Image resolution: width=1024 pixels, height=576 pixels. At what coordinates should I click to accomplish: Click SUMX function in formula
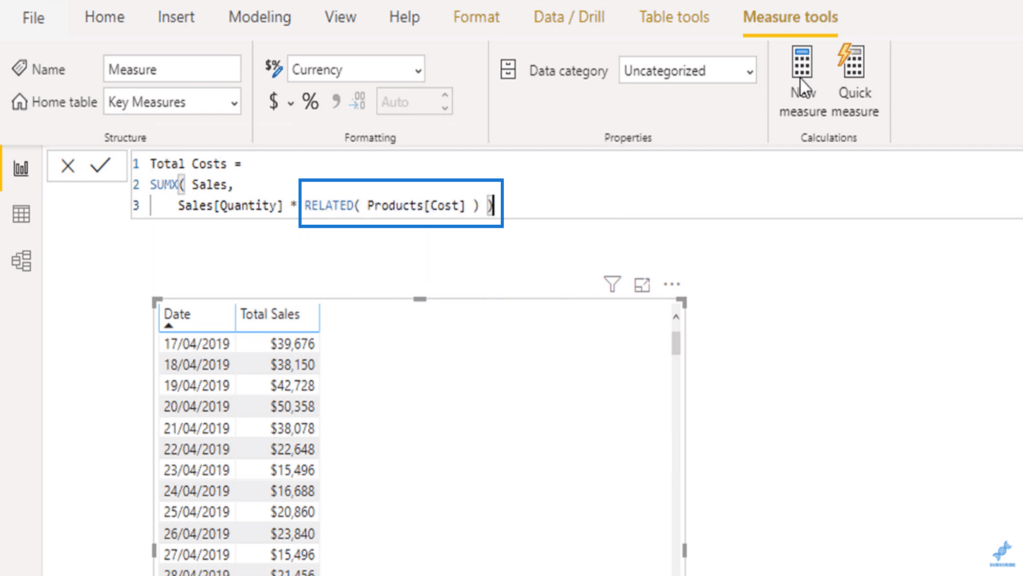click(164, 185)
